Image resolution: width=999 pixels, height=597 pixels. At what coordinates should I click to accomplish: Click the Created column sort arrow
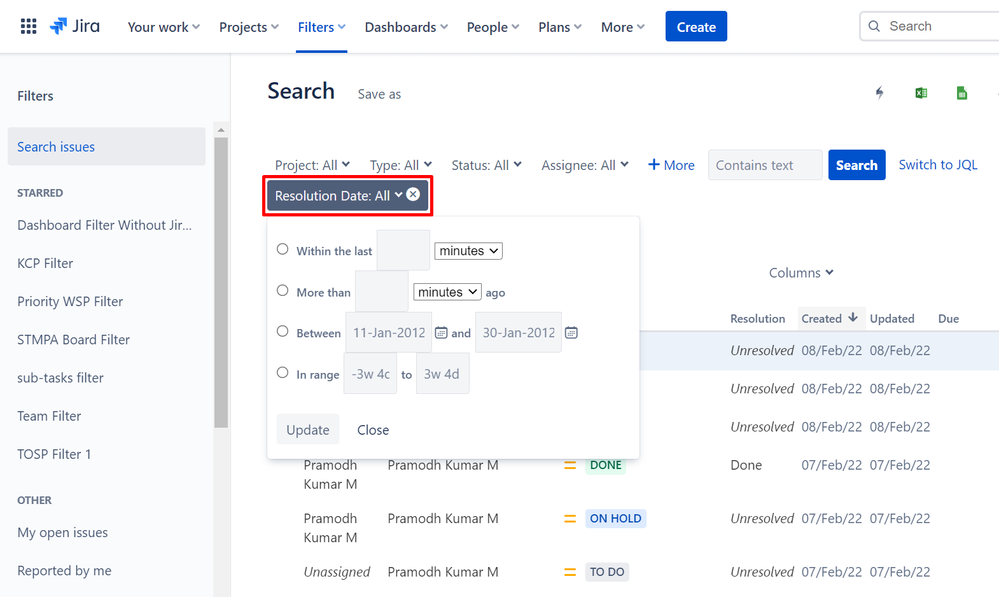(x=852, y=317)
